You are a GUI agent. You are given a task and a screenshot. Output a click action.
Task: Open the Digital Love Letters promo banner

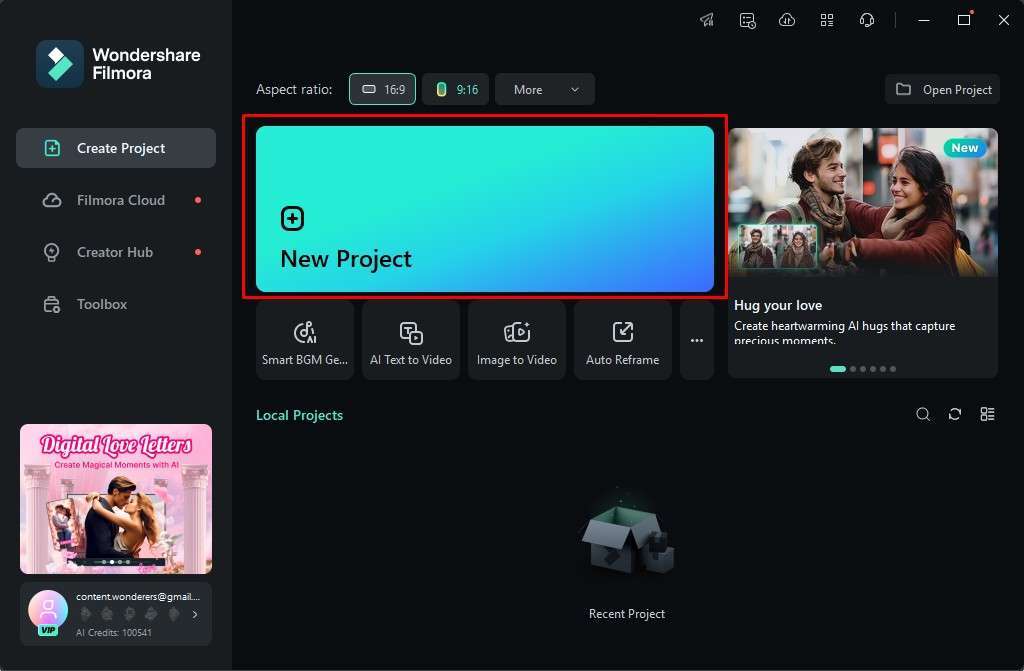116,499
